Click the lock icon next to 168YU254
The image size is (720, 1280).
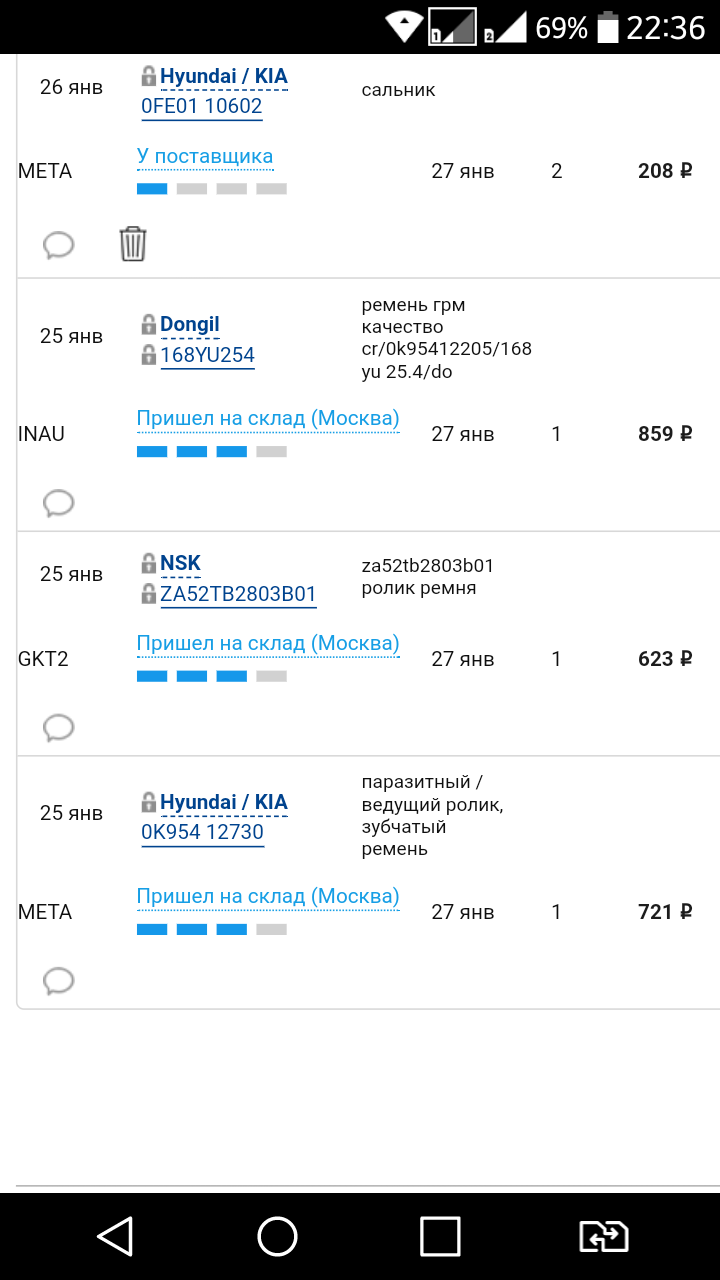tap(149, 355)
